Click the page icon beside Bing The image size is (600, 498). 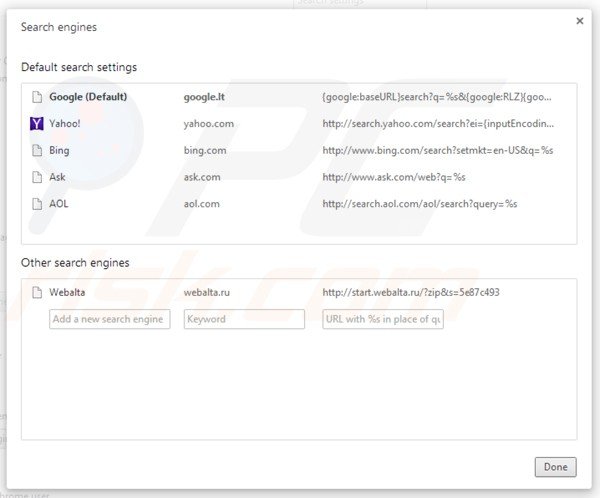click(37, 150)
